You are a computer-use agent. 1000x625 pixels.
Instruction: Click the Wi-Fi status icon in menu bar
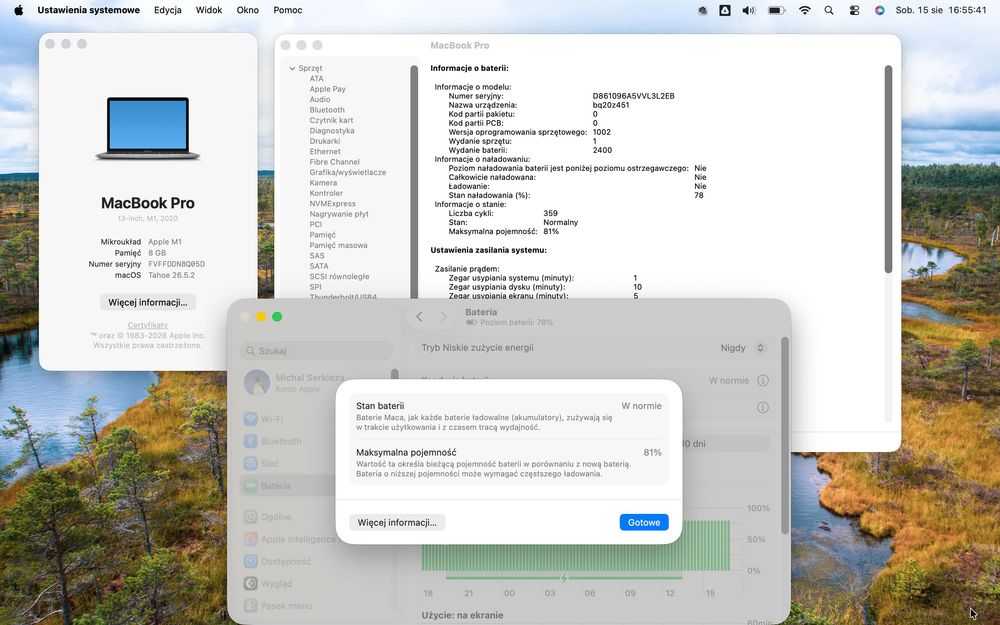click(805, 10)
